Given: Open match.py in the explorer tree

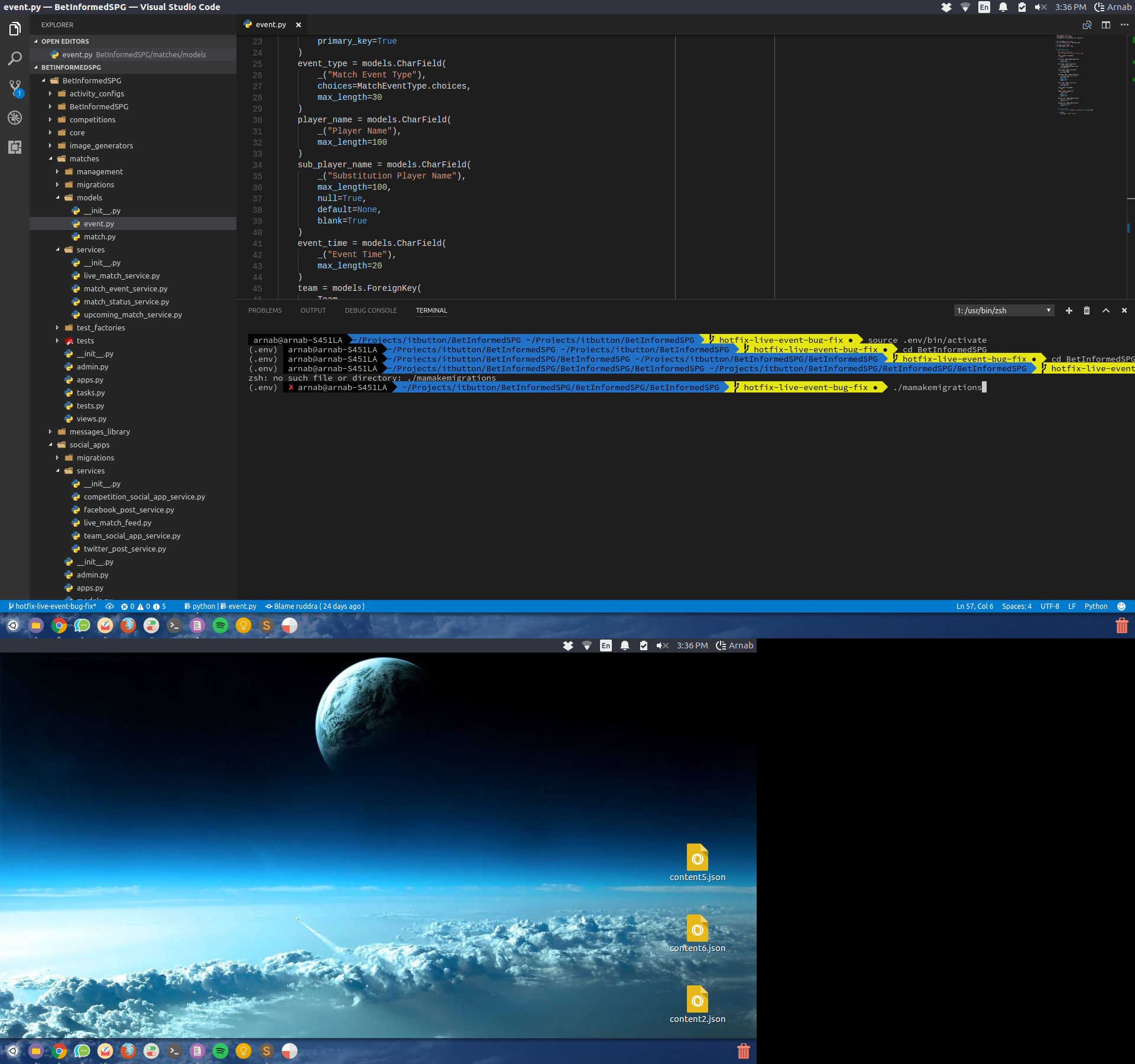Looking at the screenshot, I should click(x=99, y=236).
